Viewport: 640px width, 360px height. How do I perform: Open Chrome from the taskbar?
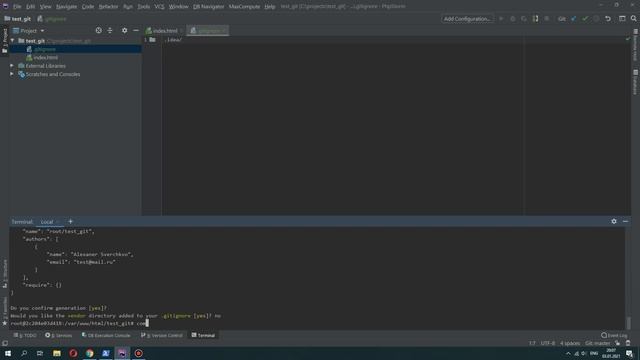point(89,353)
